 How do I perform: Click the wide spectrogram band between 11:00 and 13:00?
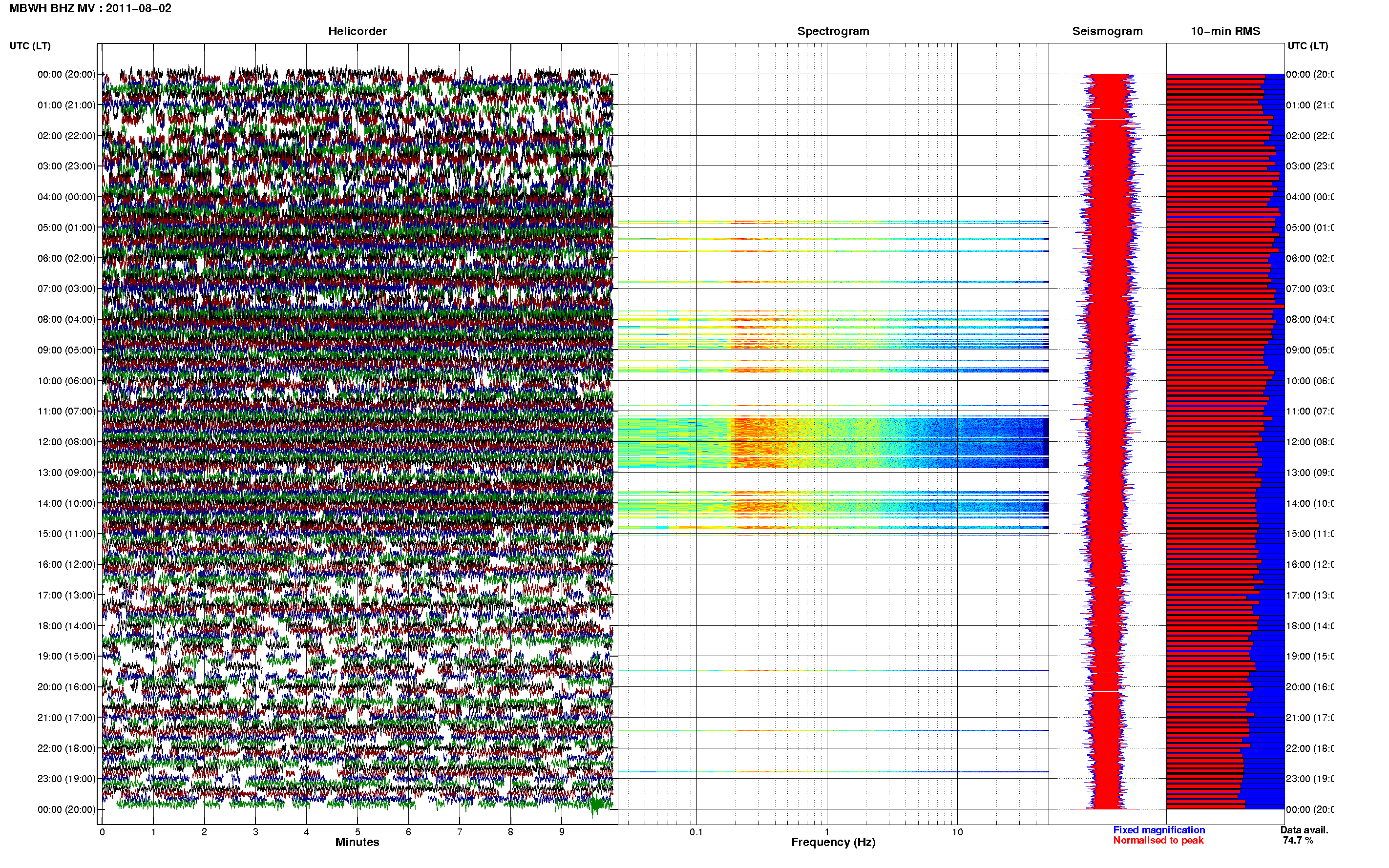833,442
